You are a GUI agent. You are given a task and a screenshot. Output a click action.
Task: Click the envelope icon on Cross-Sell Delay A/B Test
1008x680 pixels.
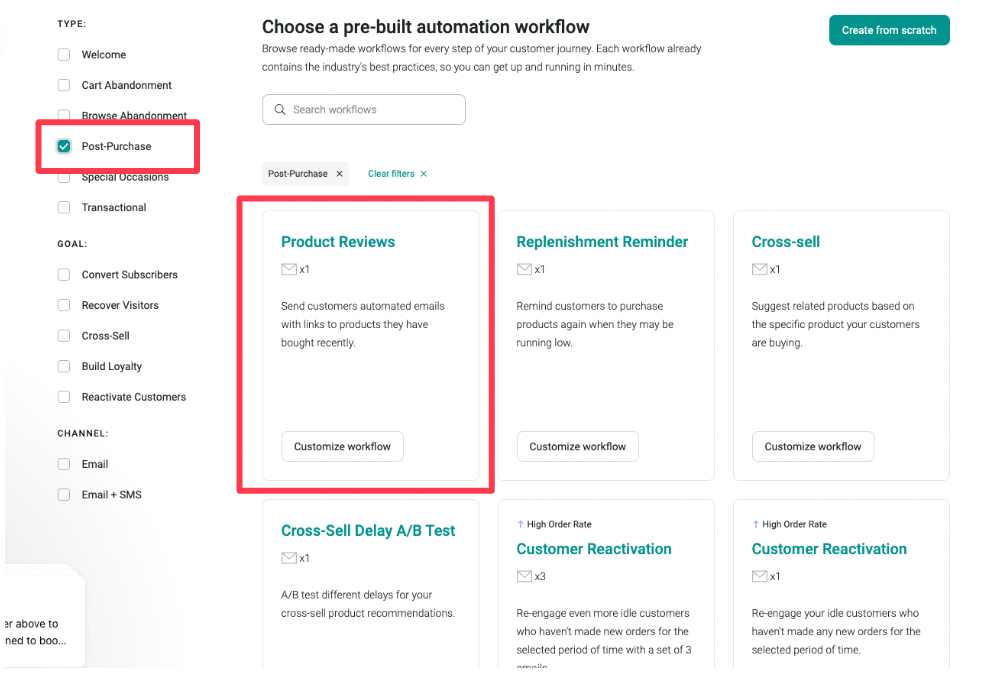point(287,558)
